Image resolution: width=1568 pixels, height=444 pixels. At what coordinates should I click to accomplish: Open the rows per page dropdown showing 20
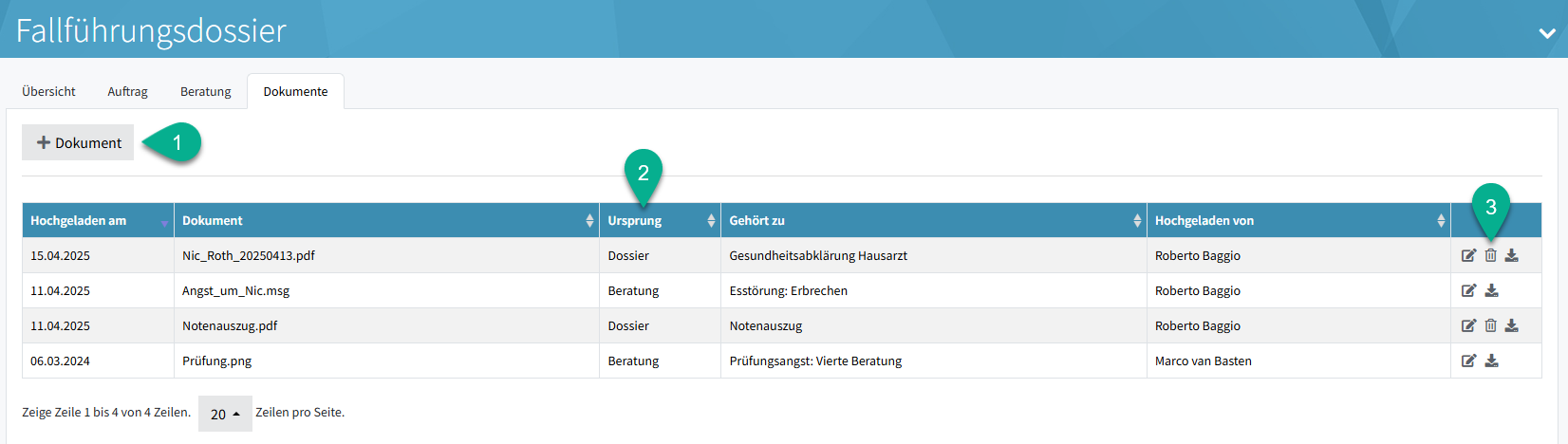pos(225,414)
